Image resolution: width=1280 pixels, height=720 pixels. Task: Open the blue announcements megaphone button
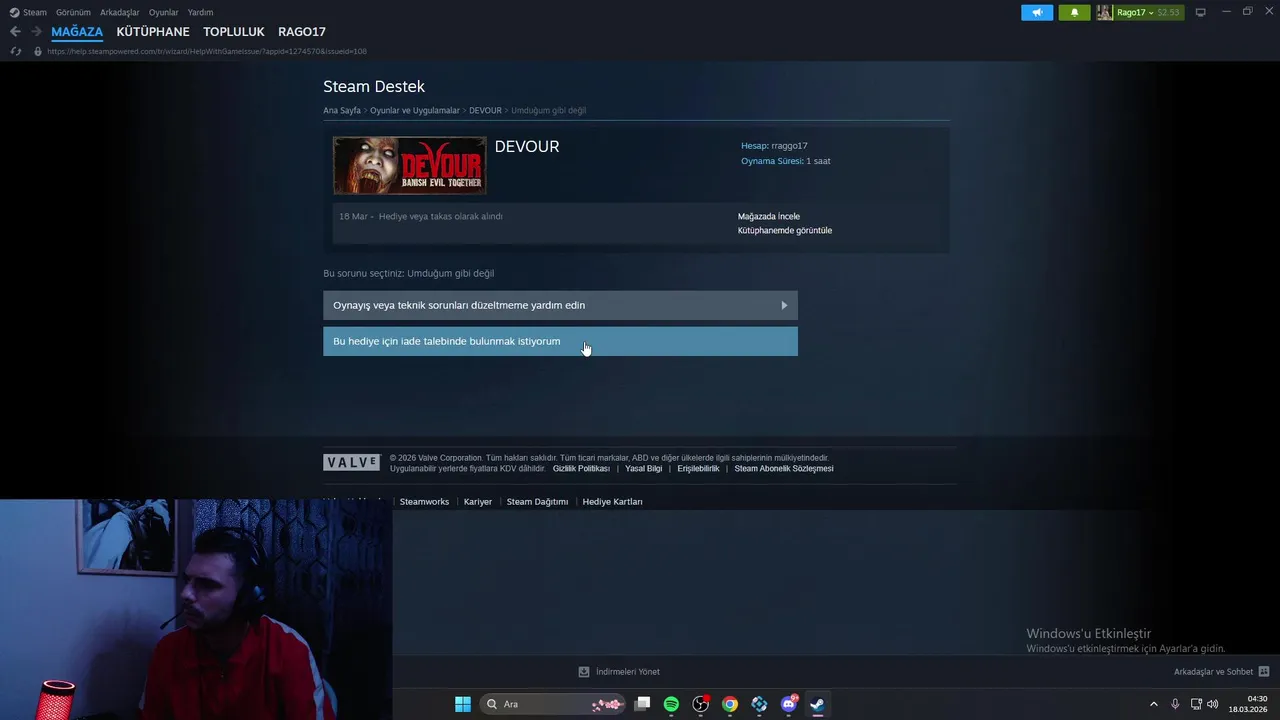pyautogui.click(x=1037, y=12)
